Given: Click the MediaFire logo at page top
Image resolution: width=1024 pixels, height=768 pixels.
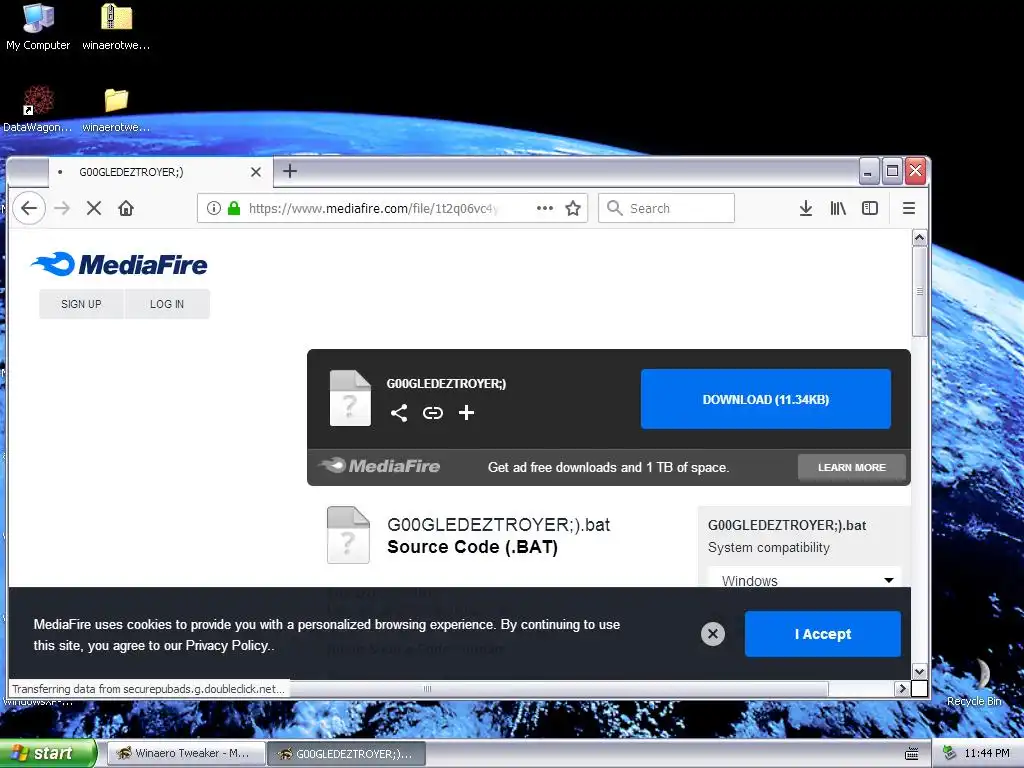Looking at the screenshot, I should (119, 264).
